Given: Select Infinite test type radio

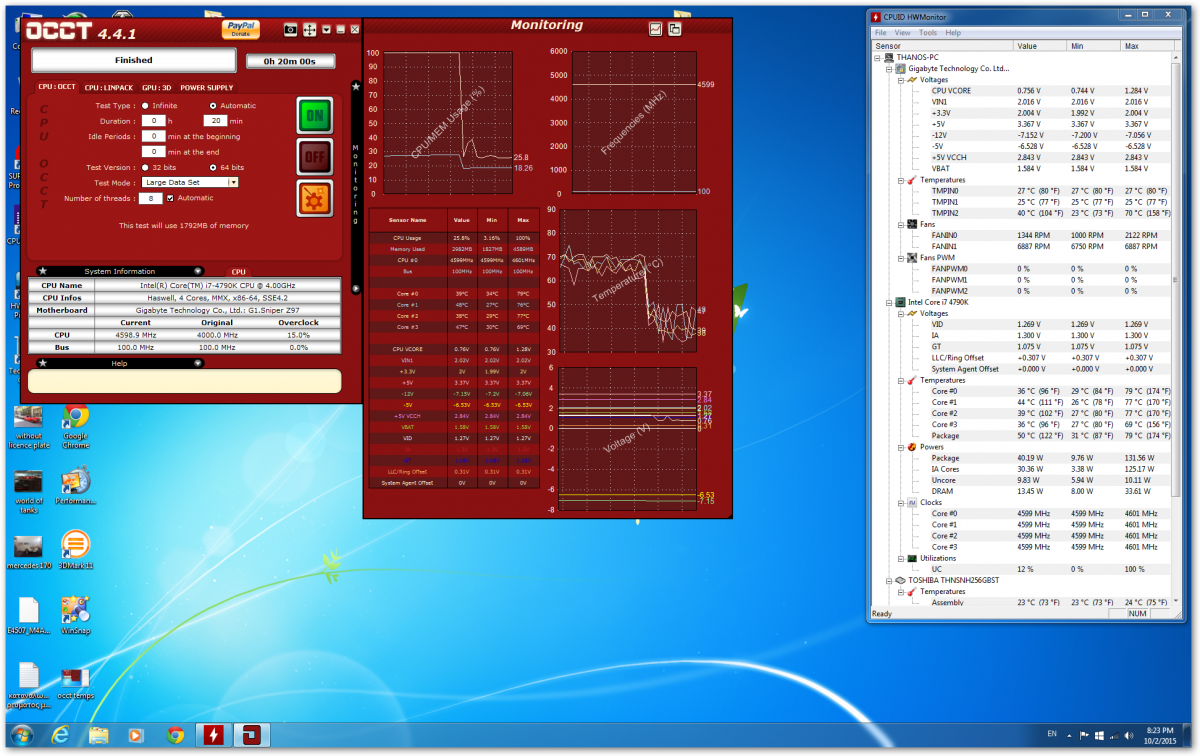Looking at the screenshot, I should (145, 105).
